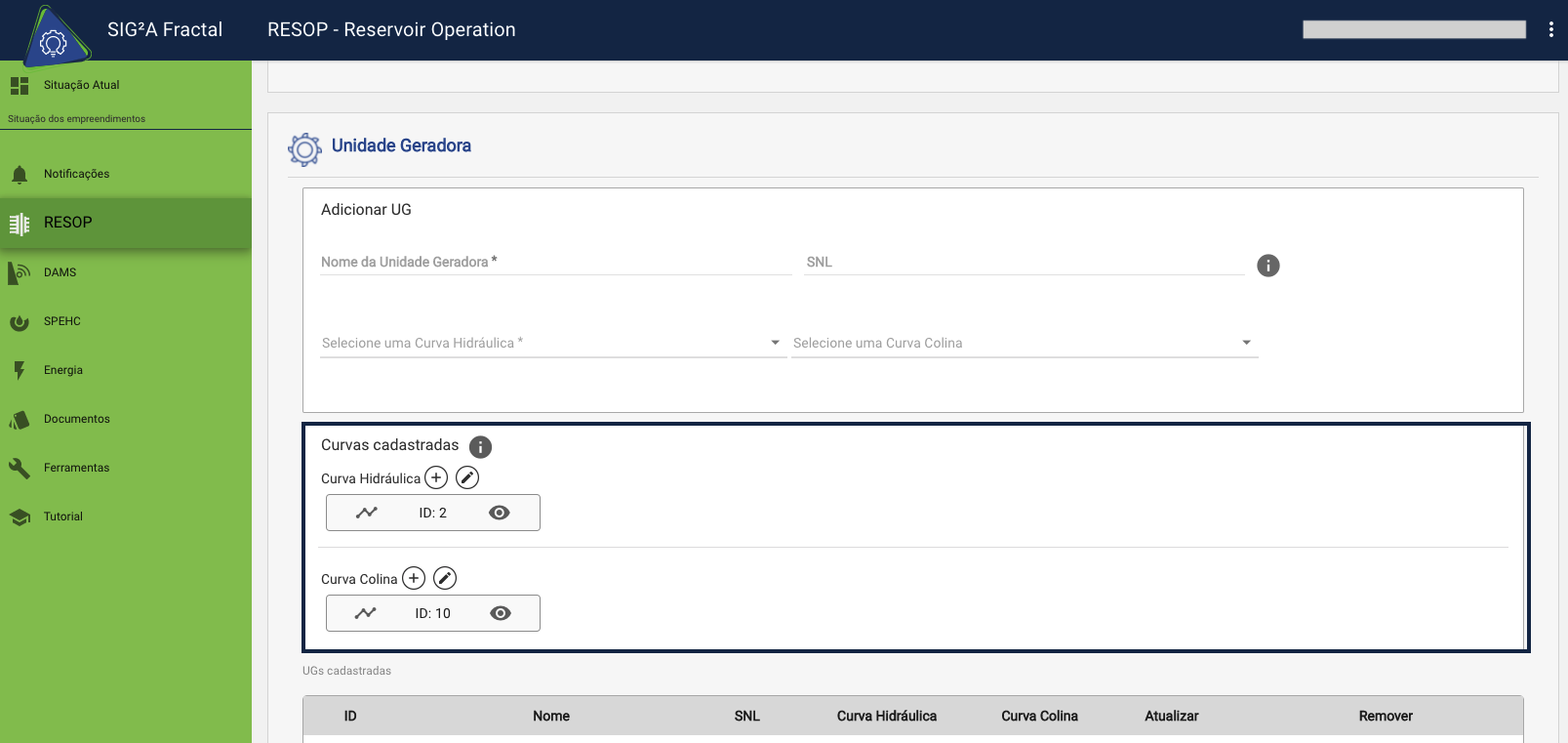Click the SNL info icon
1568x743 pixels.
(1267, 266)
